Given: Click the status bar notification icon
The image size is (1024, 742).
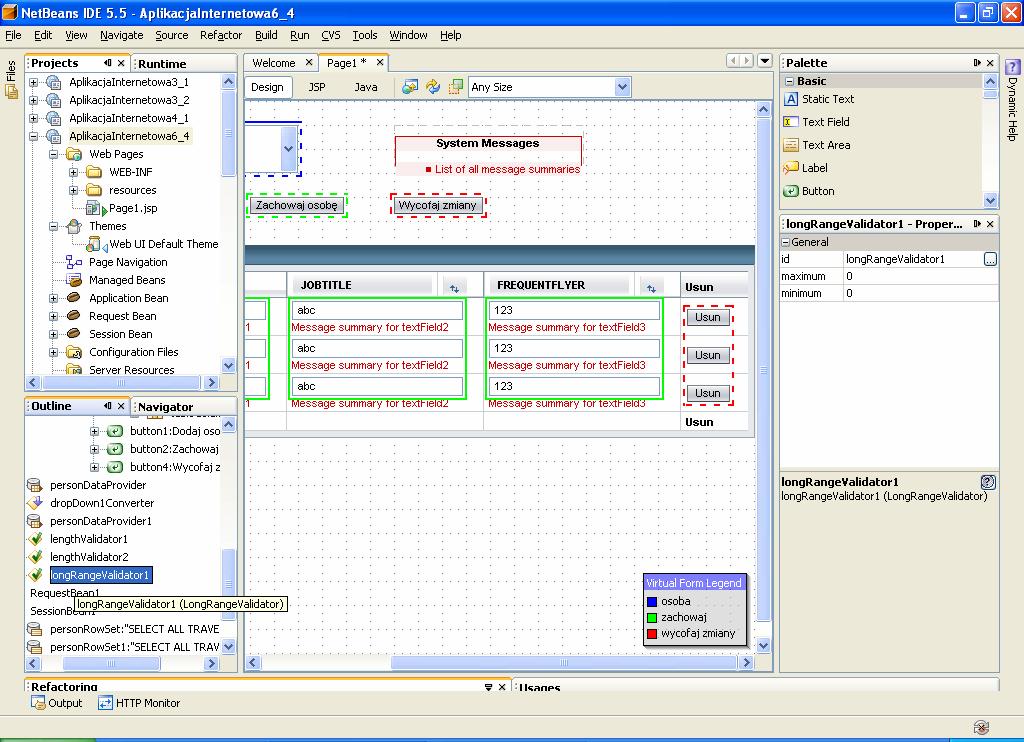Looking at the screenshot, I should point(981,727).
